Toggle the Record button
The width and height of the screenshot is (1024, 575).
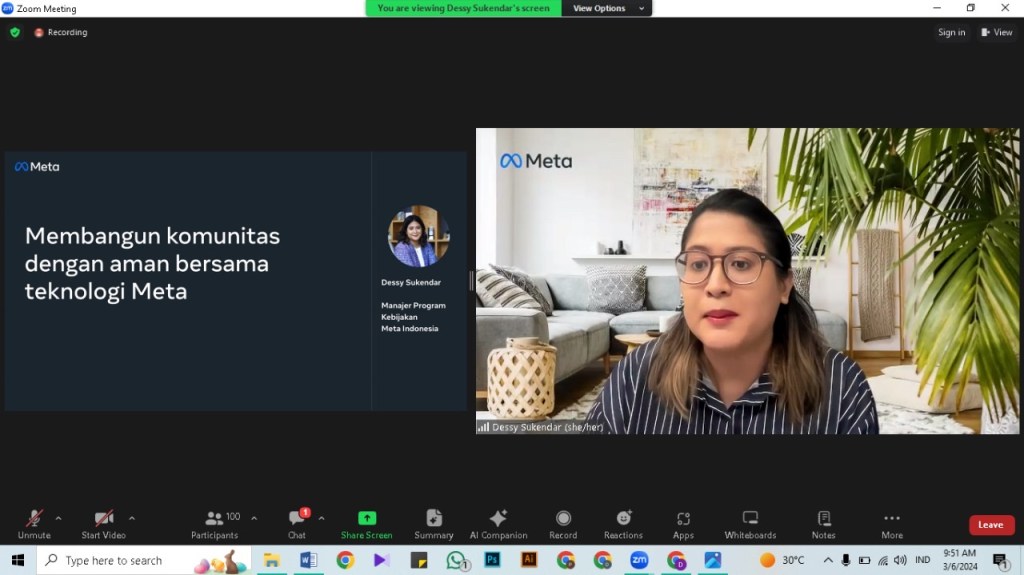point(563,523)
